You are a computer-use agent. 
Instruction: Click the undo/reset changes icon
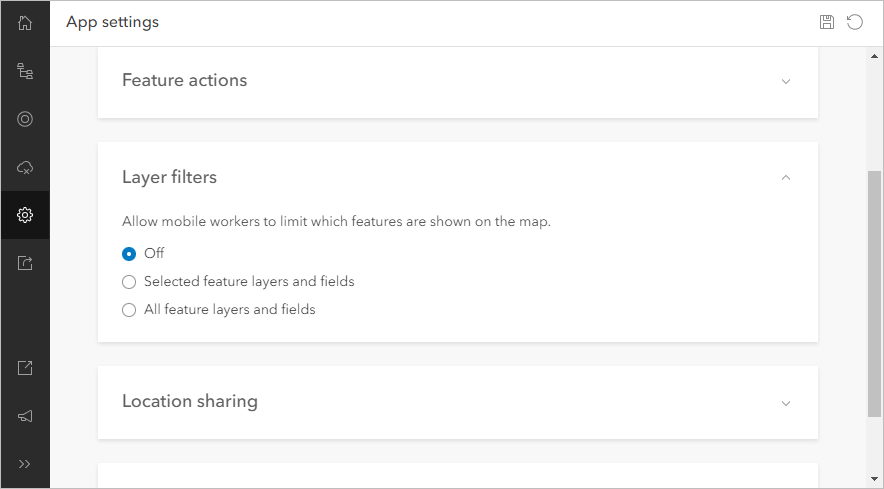pos(855,22)
